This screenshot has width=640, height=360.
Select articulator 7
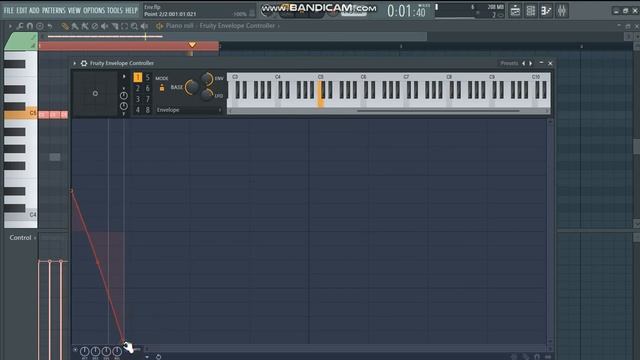coord(148,99)
